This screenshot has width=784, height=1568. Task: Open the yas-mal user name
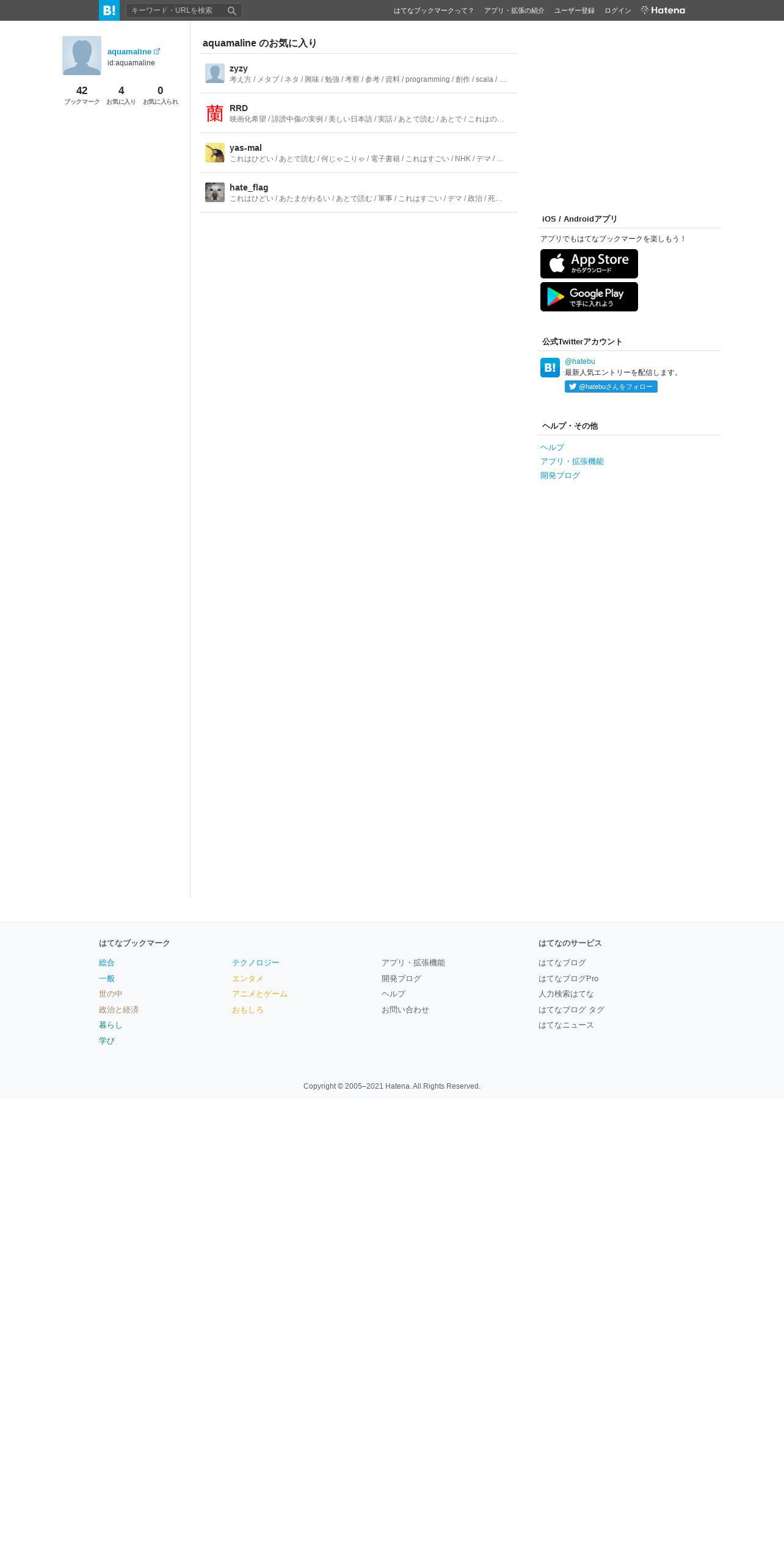(245, 148)
